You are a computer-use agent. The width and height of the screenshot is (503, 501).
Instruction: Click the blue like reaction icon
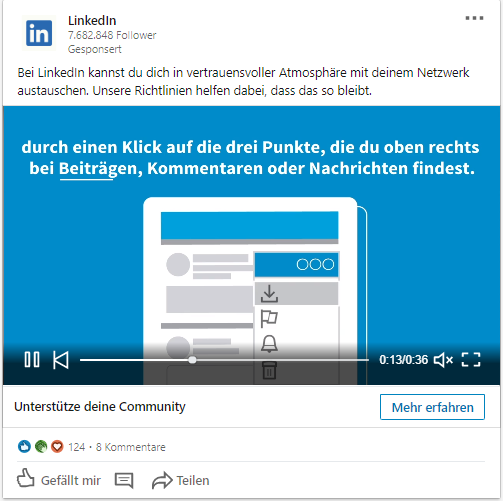coord(24,446)
